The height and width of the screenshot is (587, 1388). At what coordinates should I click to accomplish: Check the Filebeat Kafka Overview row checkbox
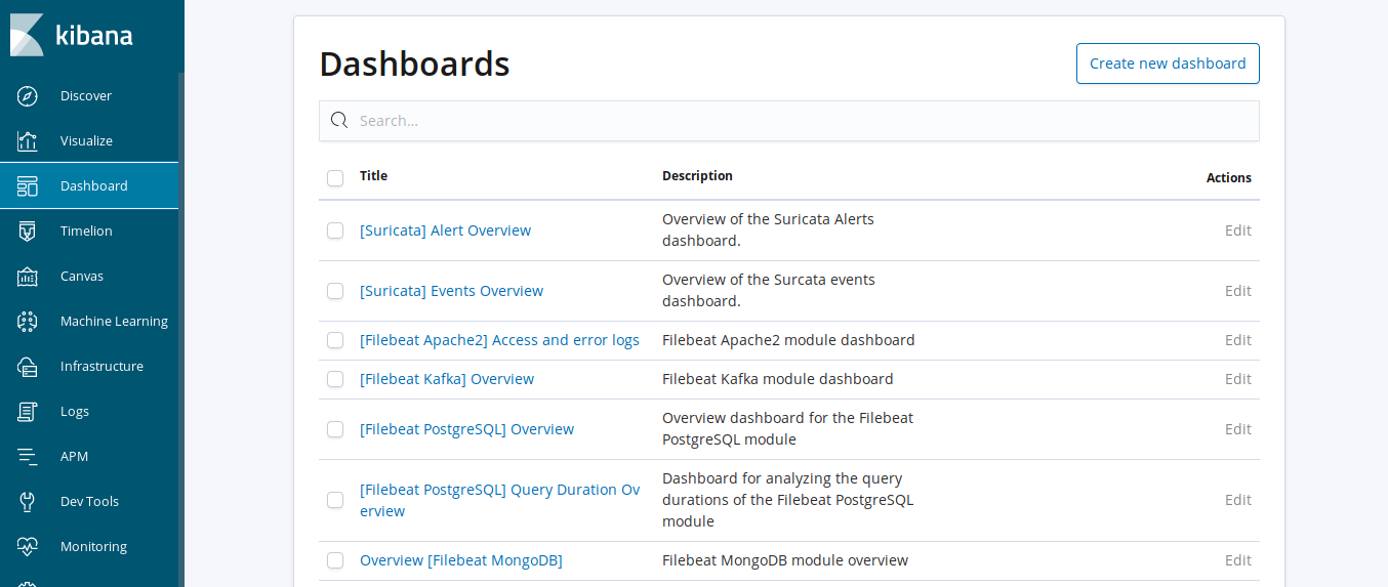tap(335, 379)
